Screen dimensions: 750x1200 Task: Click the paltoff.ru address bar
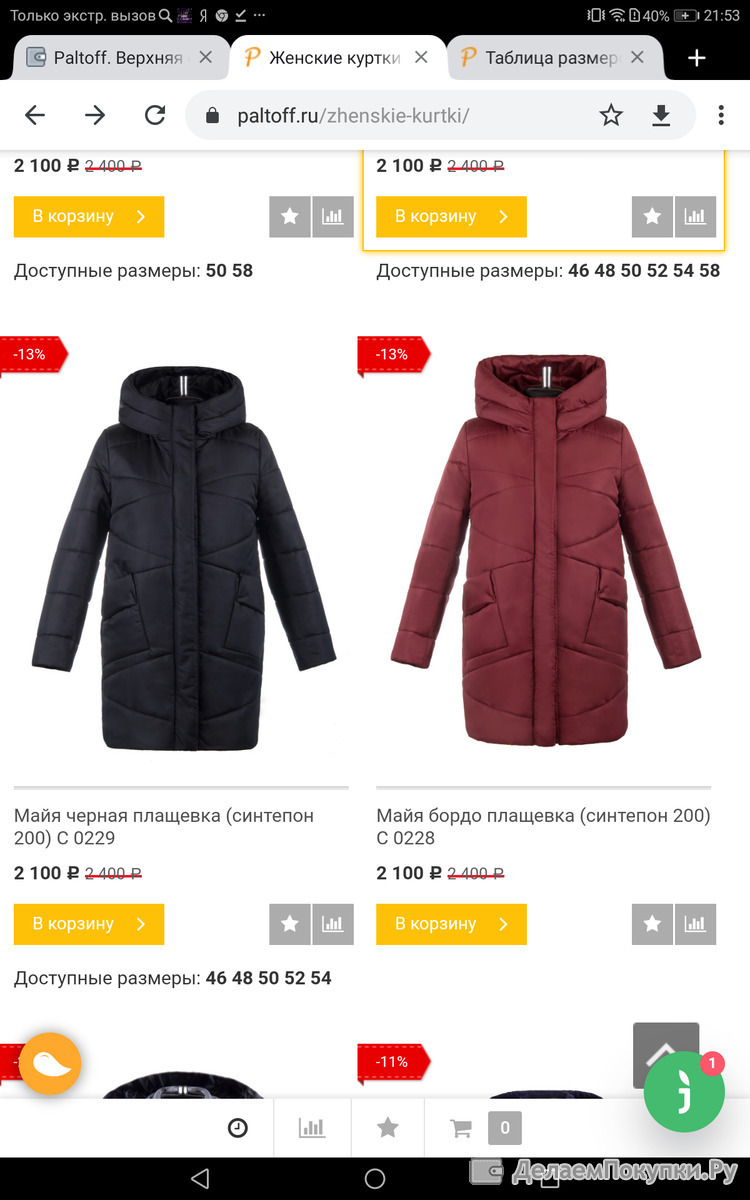[390, 116]
